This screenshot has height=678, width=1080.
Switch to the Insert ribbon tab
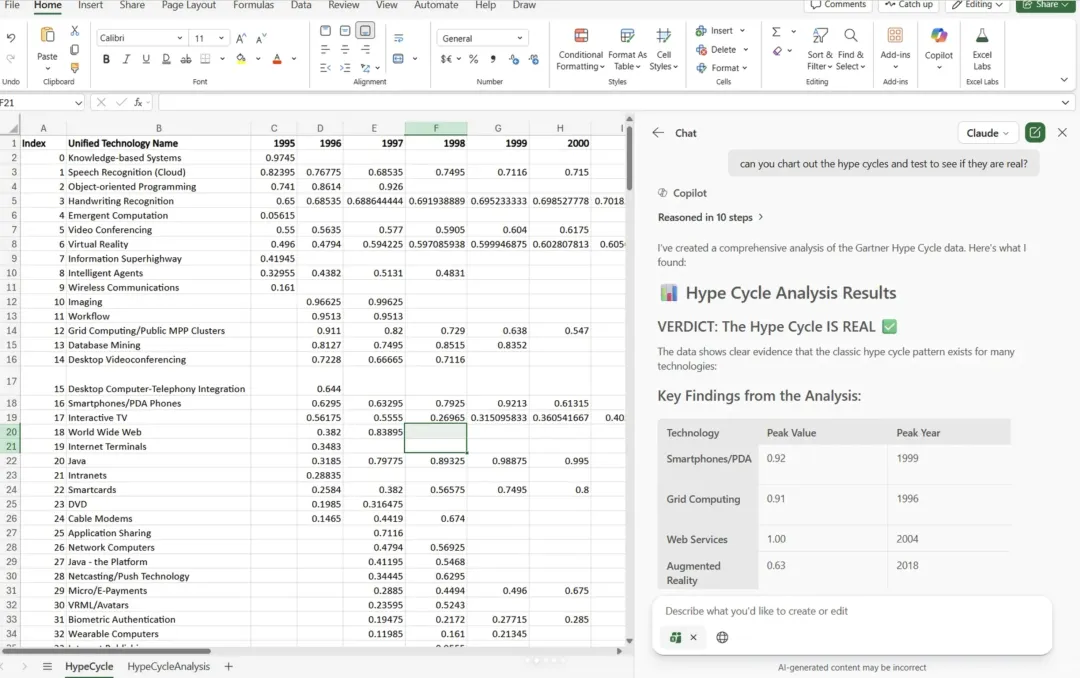pyautogui.click(x=90, y=5)
